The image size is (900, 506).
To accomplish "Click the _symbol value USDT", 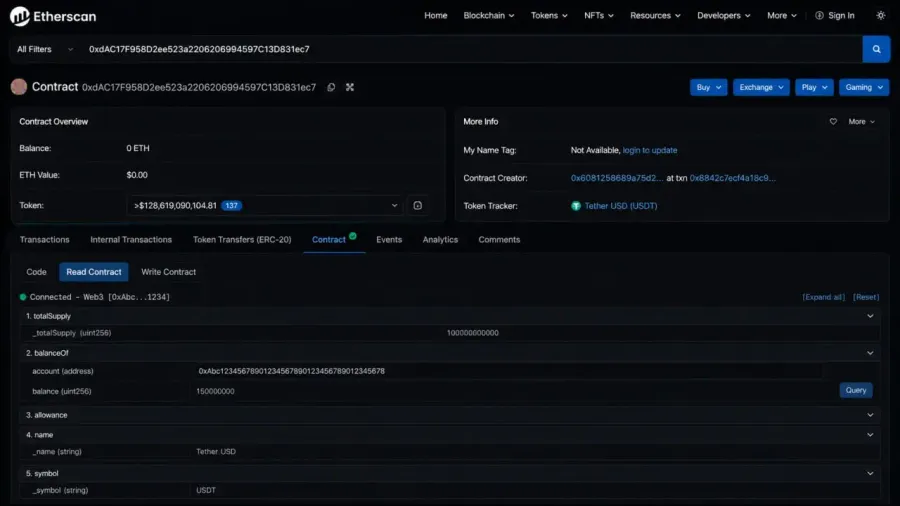I will point(206,491).
